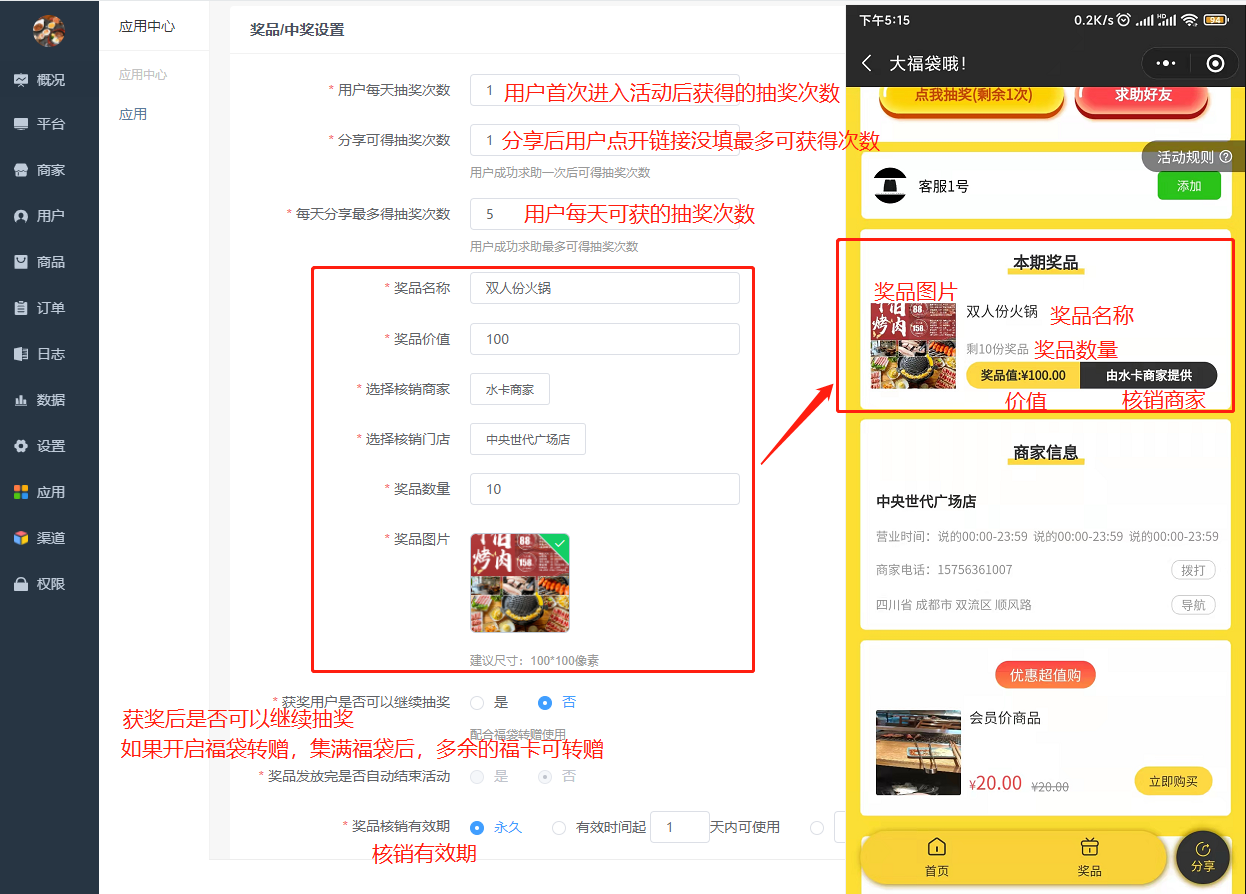Select 是 for 获奖用户是否可以继续抽奖

point(477,703)
